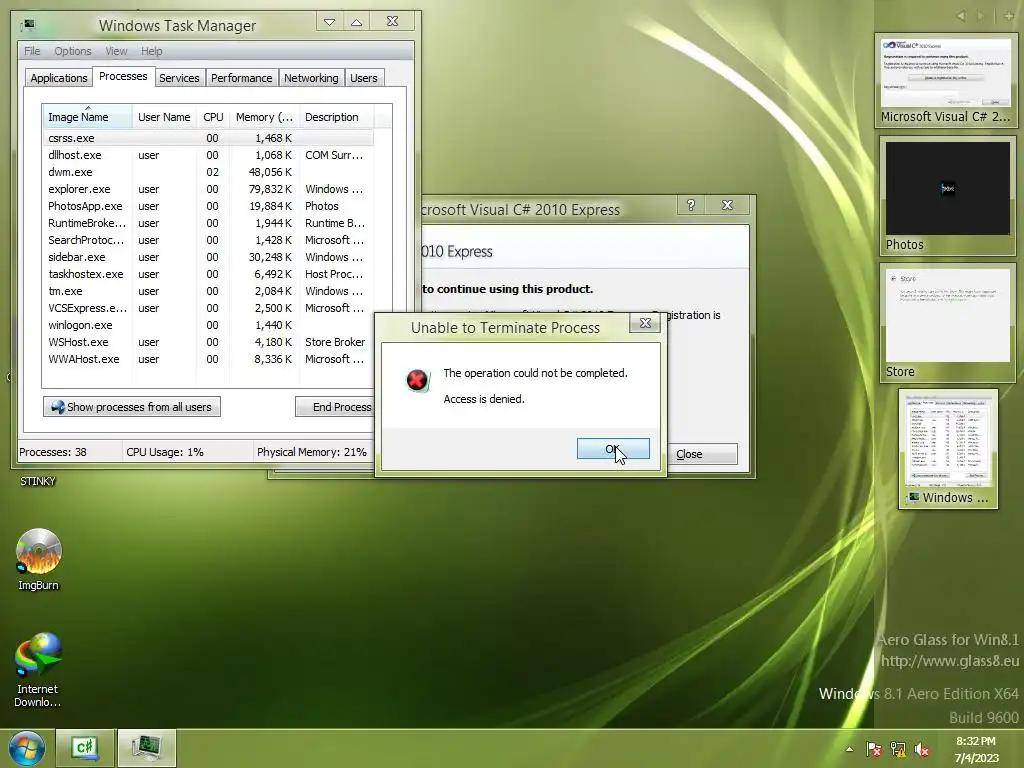
Task: Sort by Description column header
Action: coord(336,117)
